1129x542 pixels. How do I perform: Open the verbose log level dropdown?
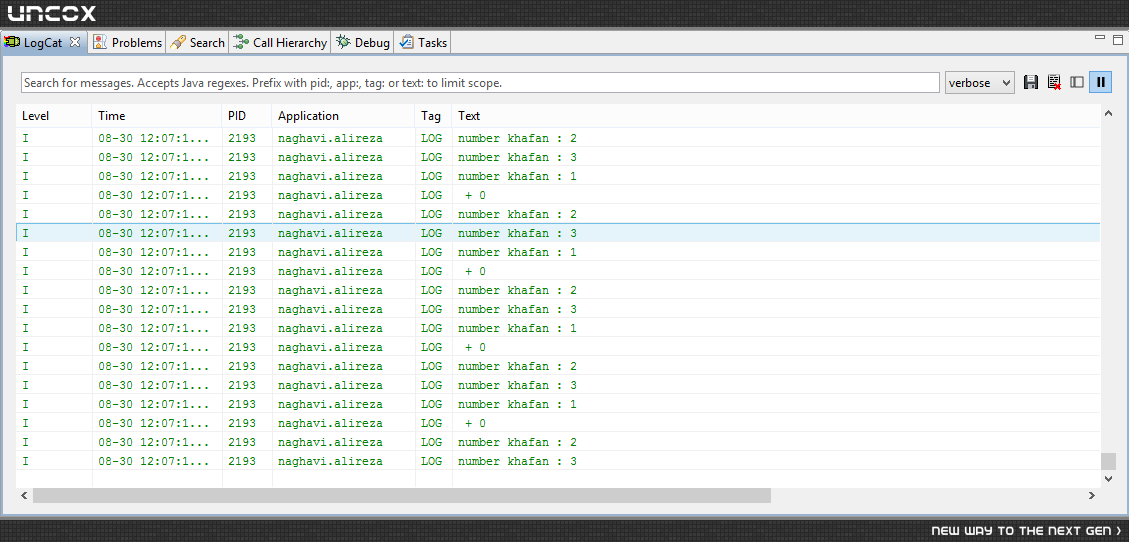(x=980, y=83)
